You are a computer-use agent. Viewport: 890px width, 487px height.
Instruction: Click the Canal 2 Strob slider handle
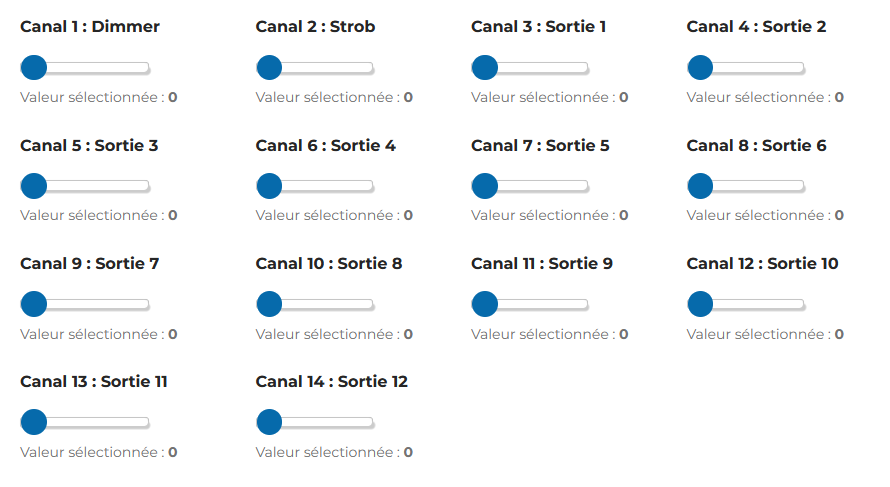269,68
